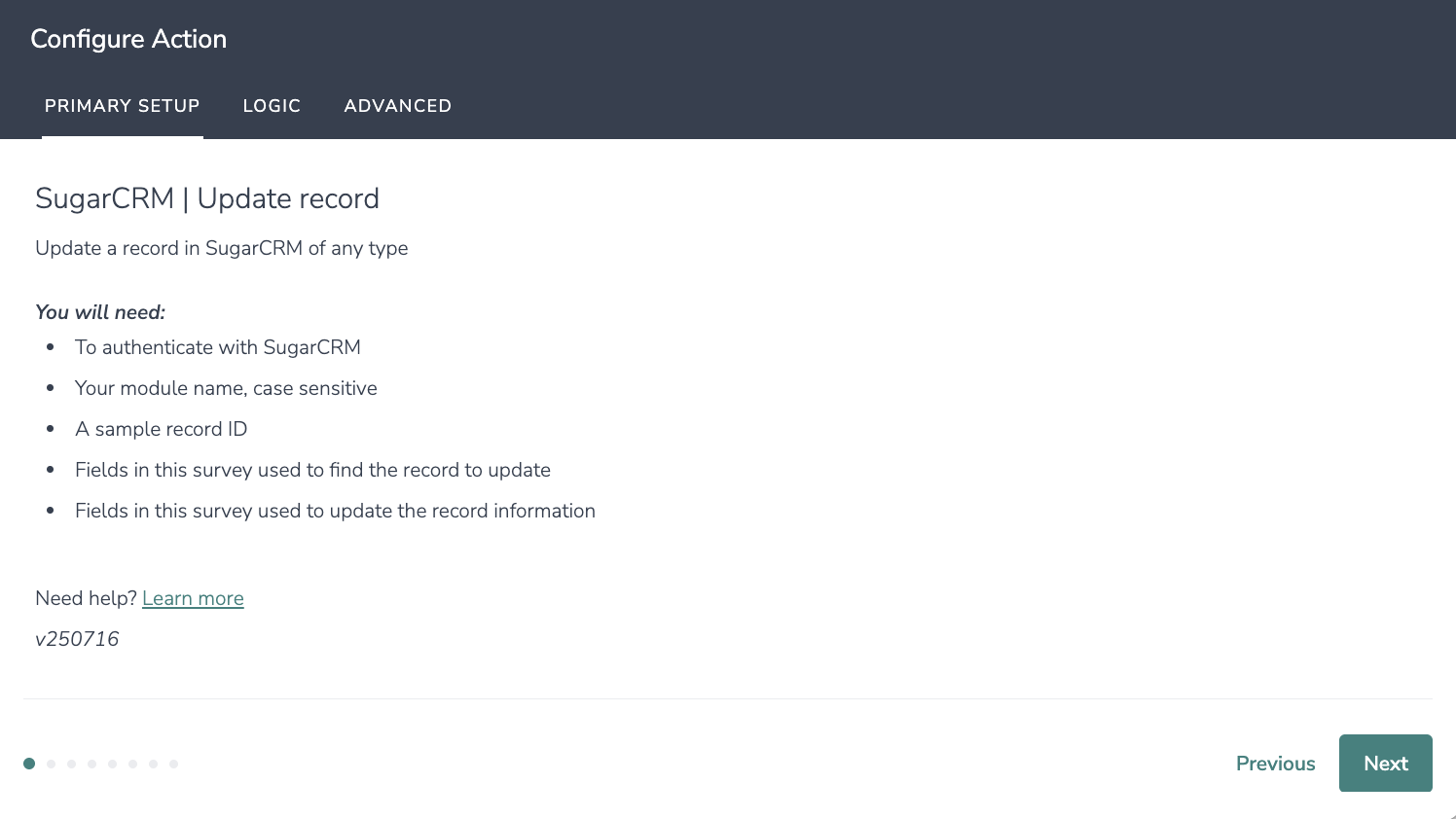The image size is (1456, 819).
Task: Open the Advanced tab
Action: point(398,106)
